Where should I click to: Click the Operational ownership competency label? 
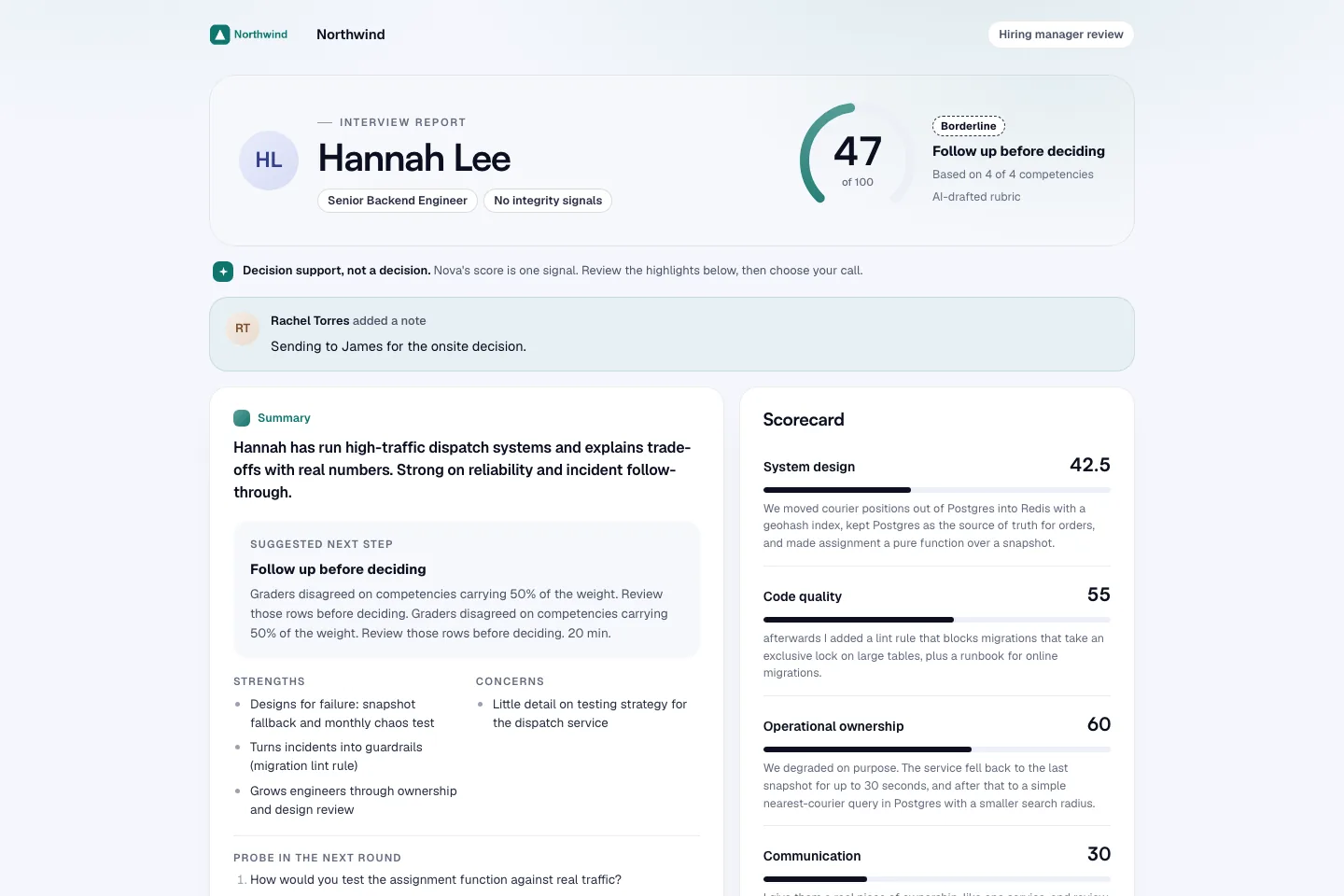pos(833,726)
